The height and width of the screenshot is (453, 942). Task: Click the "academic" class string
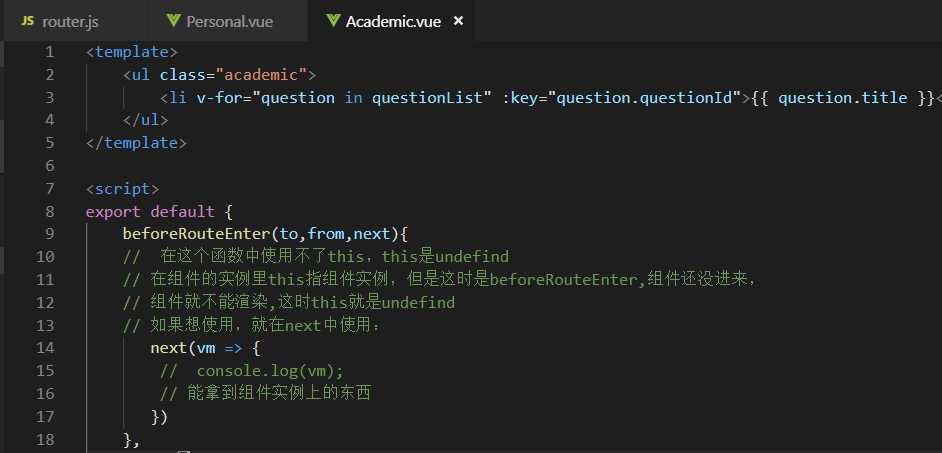[261, 74]
